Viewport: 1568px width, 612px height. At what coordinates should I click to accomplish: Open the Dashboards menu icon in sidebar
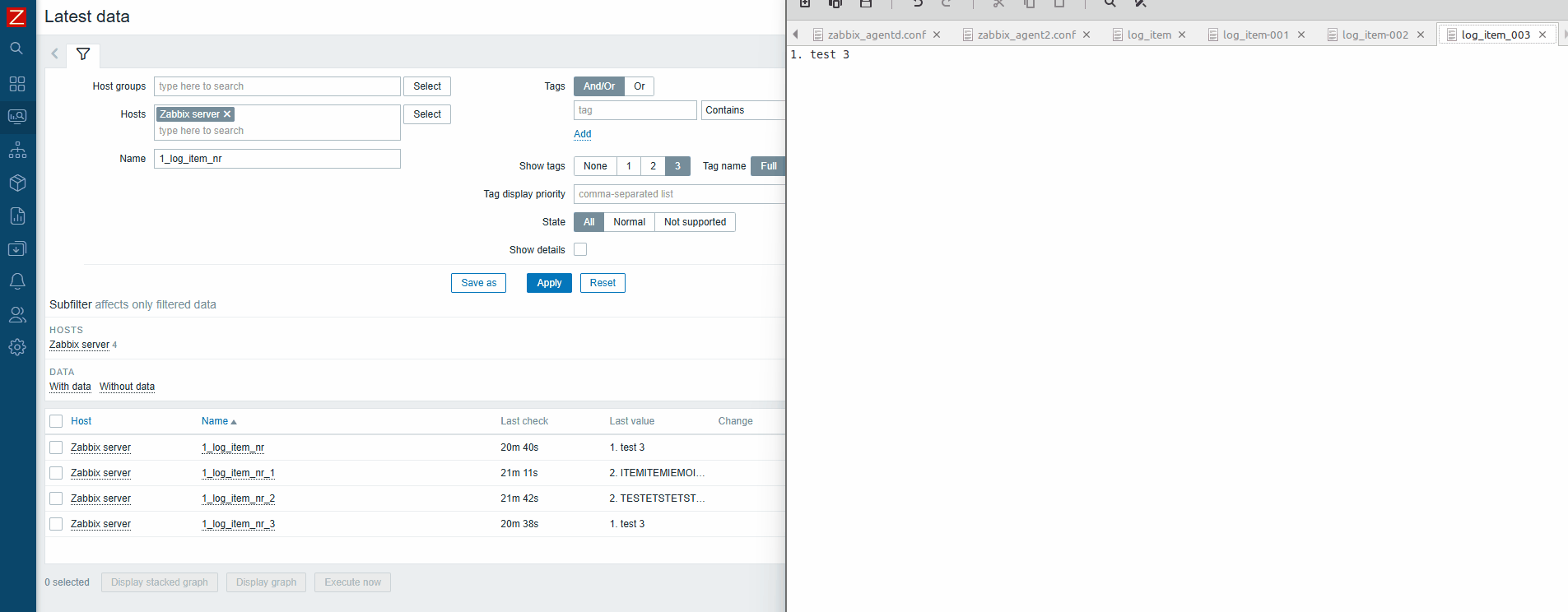(16, 84)
